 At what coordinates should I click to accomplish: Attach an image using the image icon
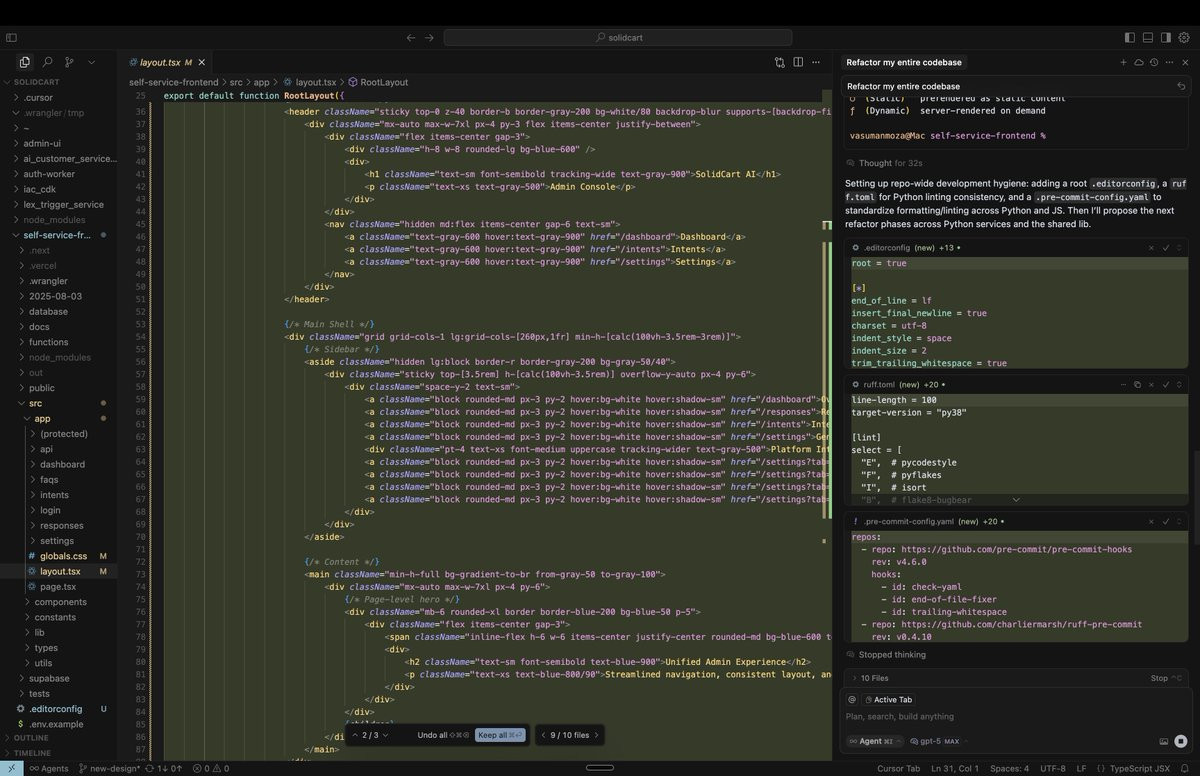(x=1164, y=741)
